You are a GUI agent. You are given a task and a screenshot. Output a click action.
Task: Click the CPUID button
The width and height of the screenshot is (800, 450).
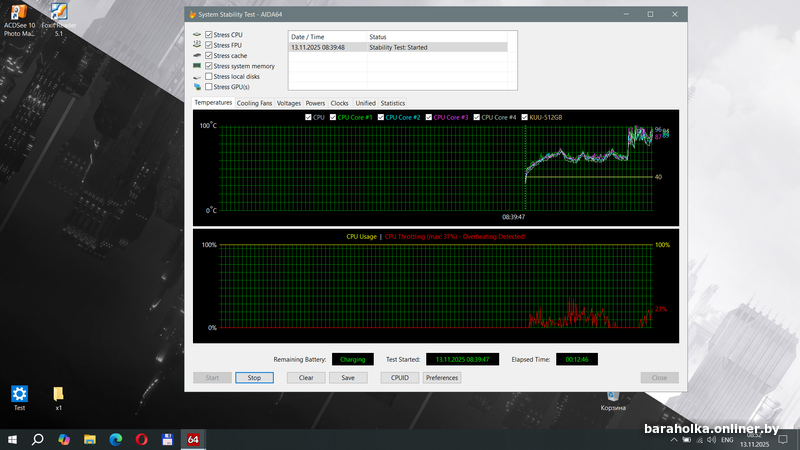[x=400, y=378]
